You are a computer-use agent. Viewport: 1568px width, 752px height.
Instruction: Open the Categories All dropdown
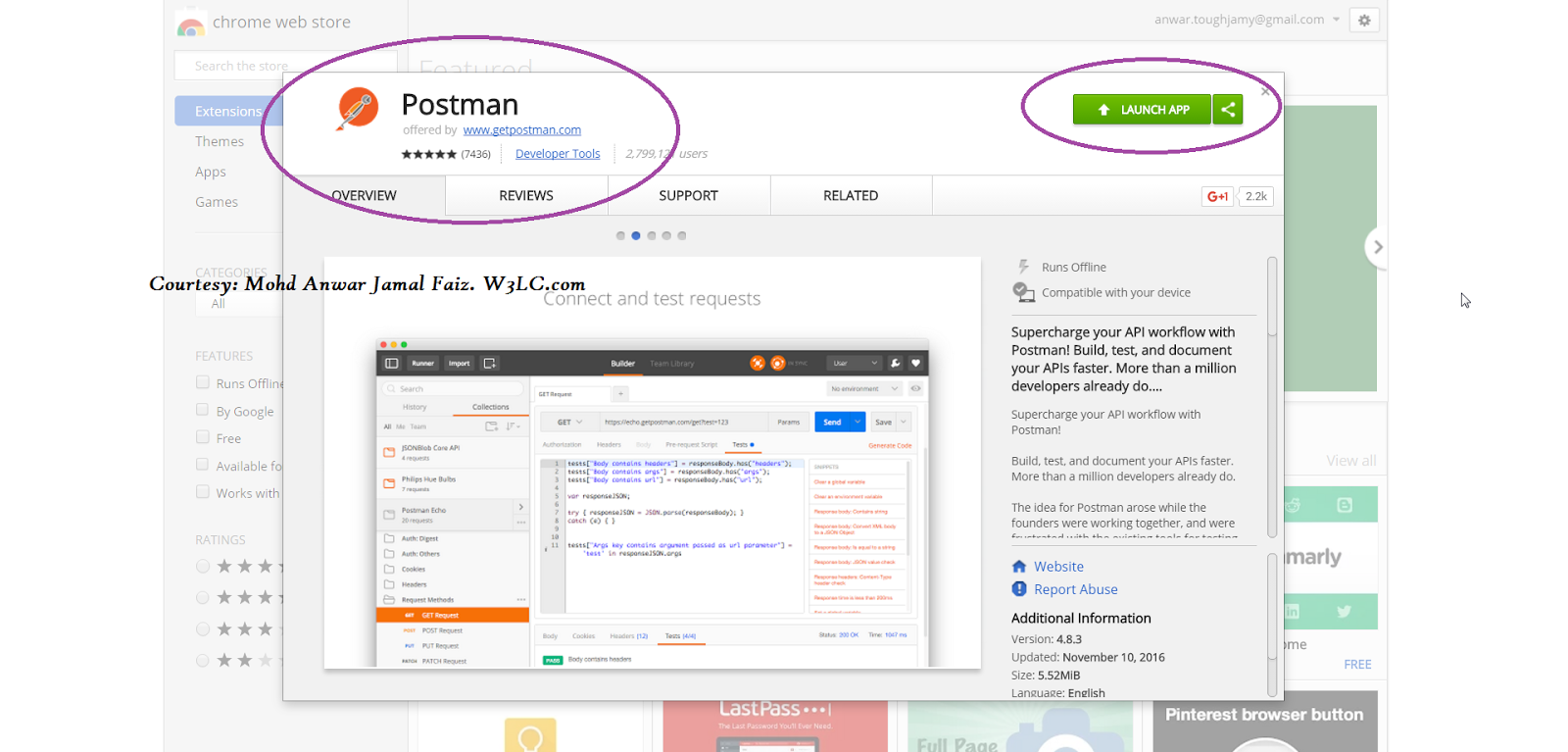click(x=240, y=304)
